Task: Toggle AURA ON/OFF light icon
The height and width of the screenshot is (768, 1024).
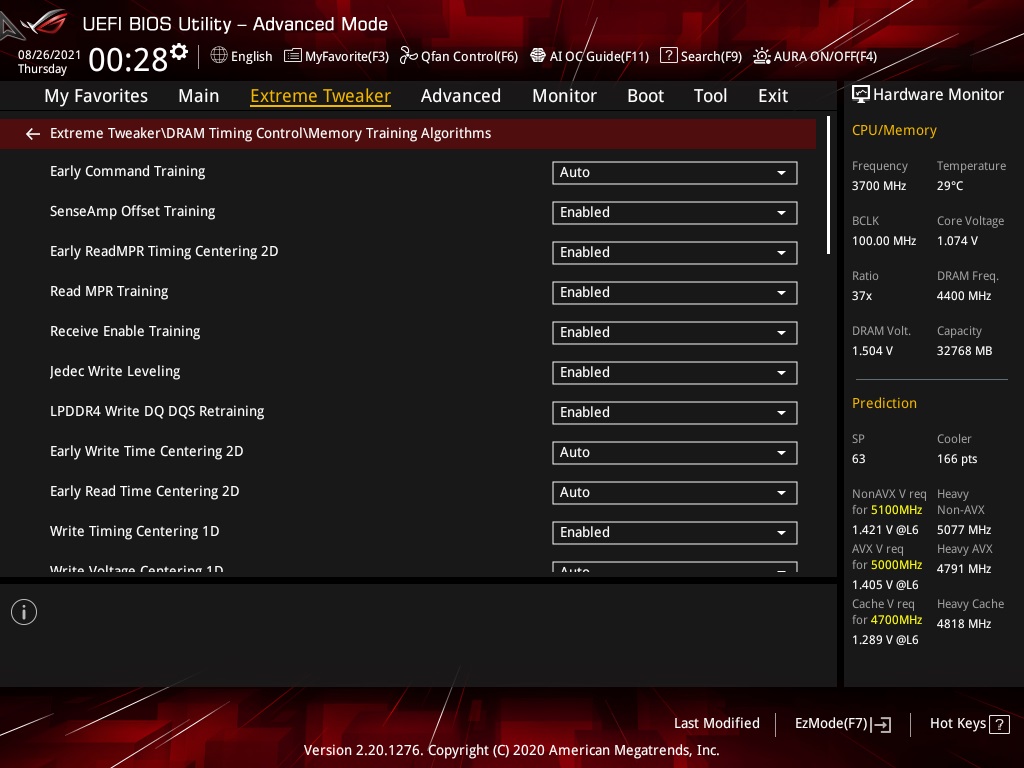Action: pyautogui.click(x=761, y=56)
